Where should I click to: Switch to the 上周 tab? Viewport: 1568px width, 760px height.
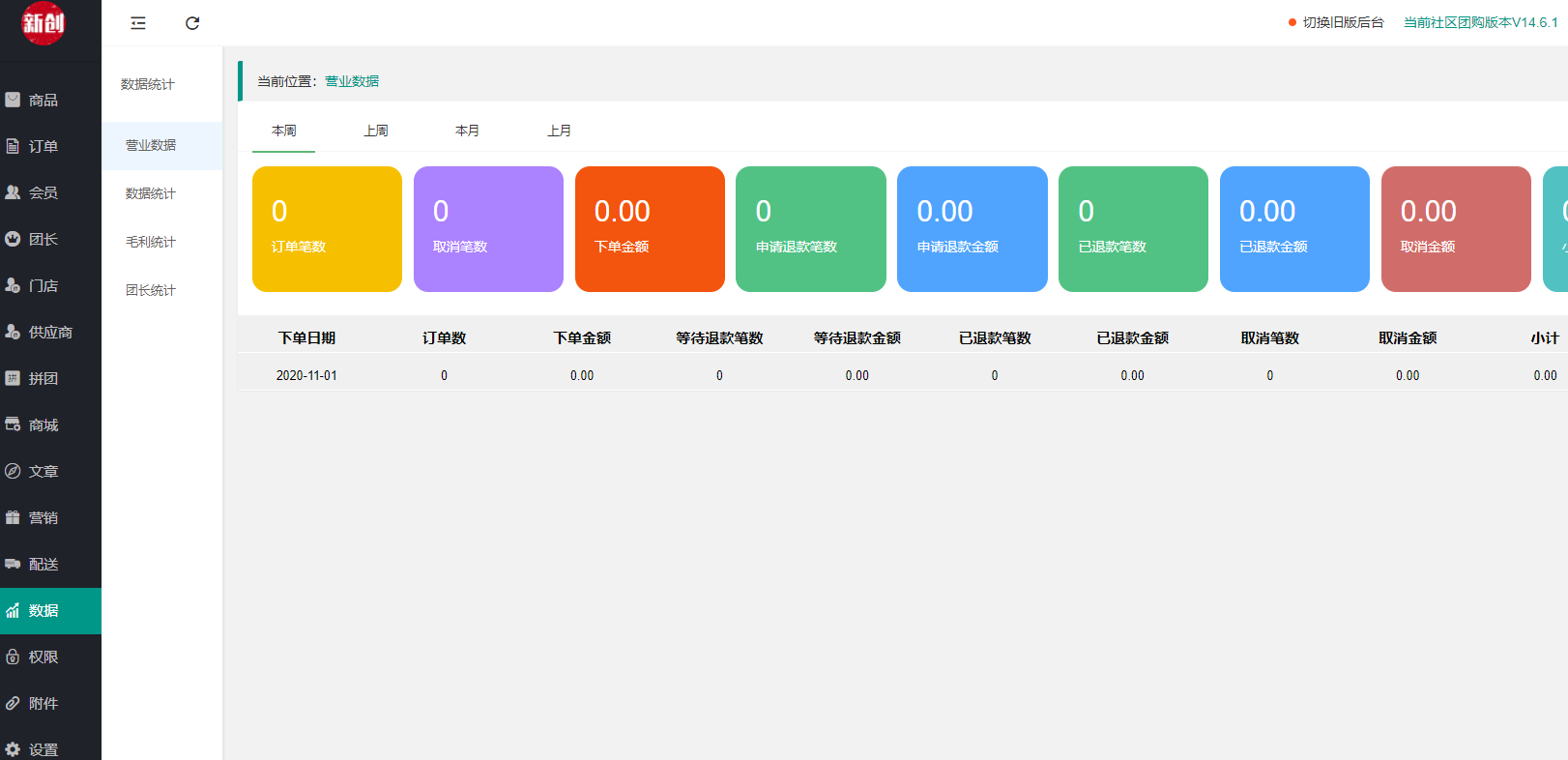(x=376, y=131)
